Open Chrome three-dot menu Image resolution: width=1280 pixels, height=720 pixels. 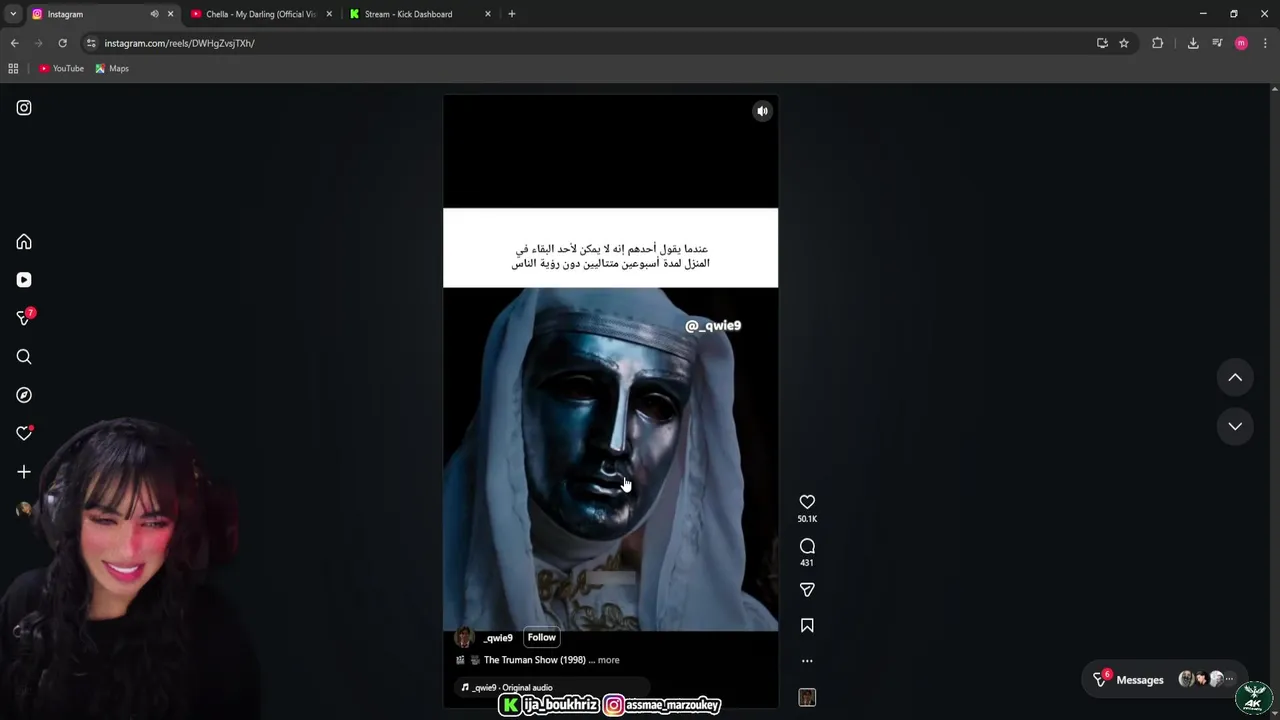[x=1265, y=43]
